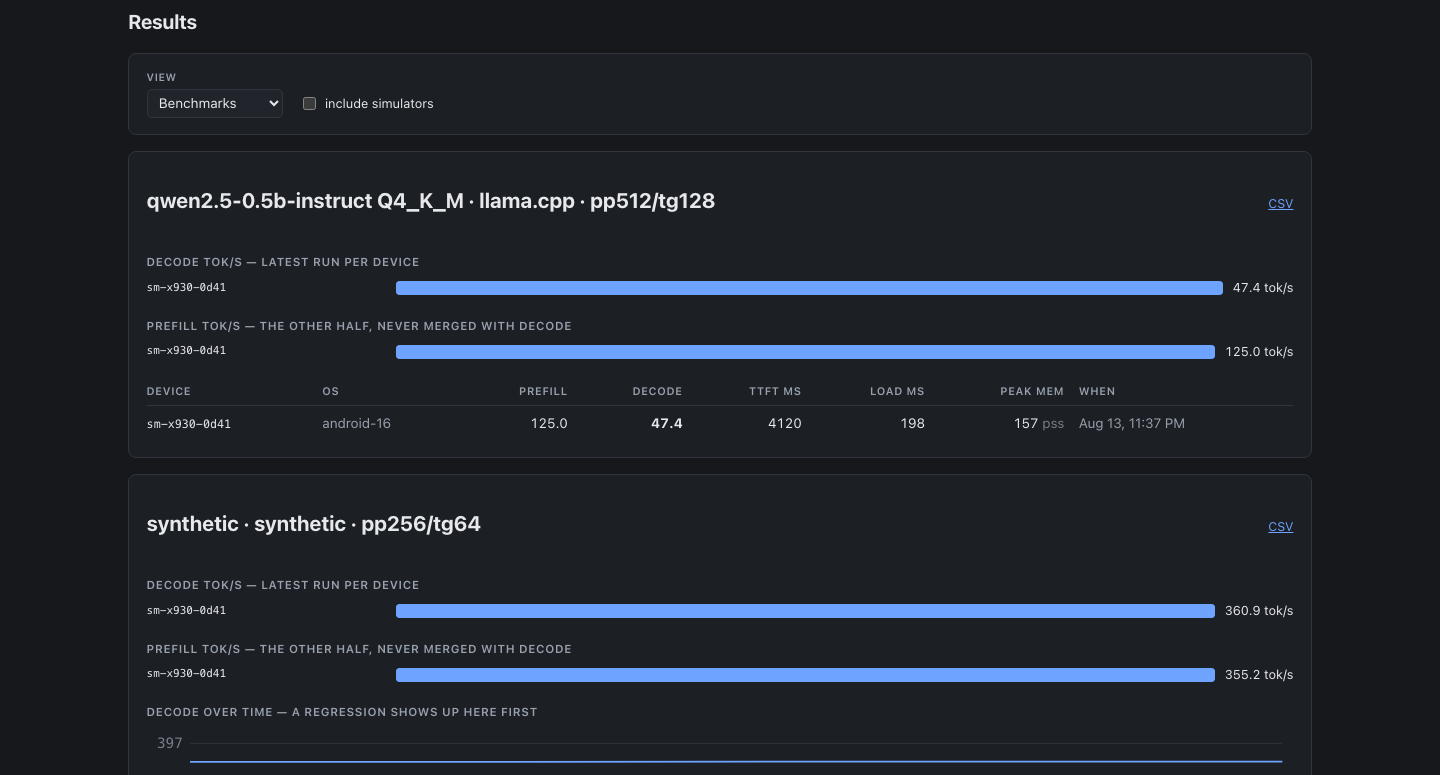Click the 397 chart axis label

point(170,743)
